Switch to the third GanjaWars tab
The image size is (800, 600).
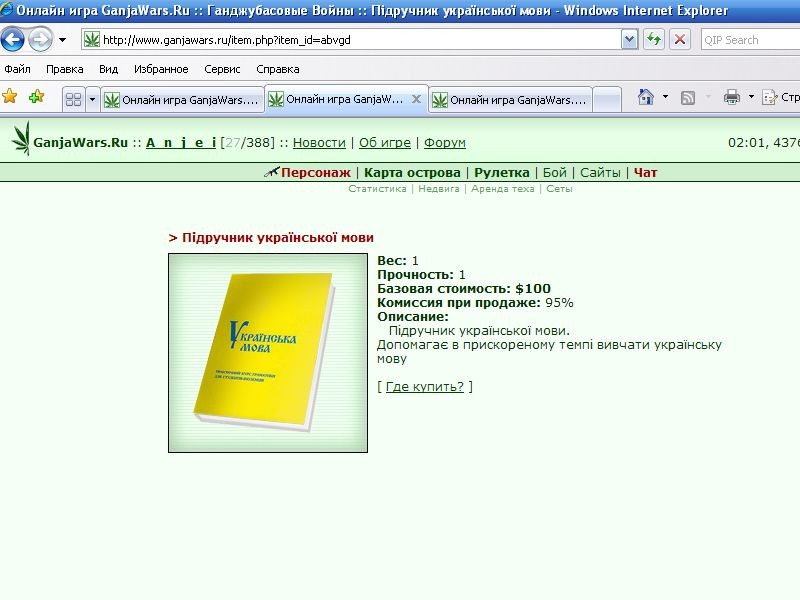pyautogui.click(x=510, y=99)
